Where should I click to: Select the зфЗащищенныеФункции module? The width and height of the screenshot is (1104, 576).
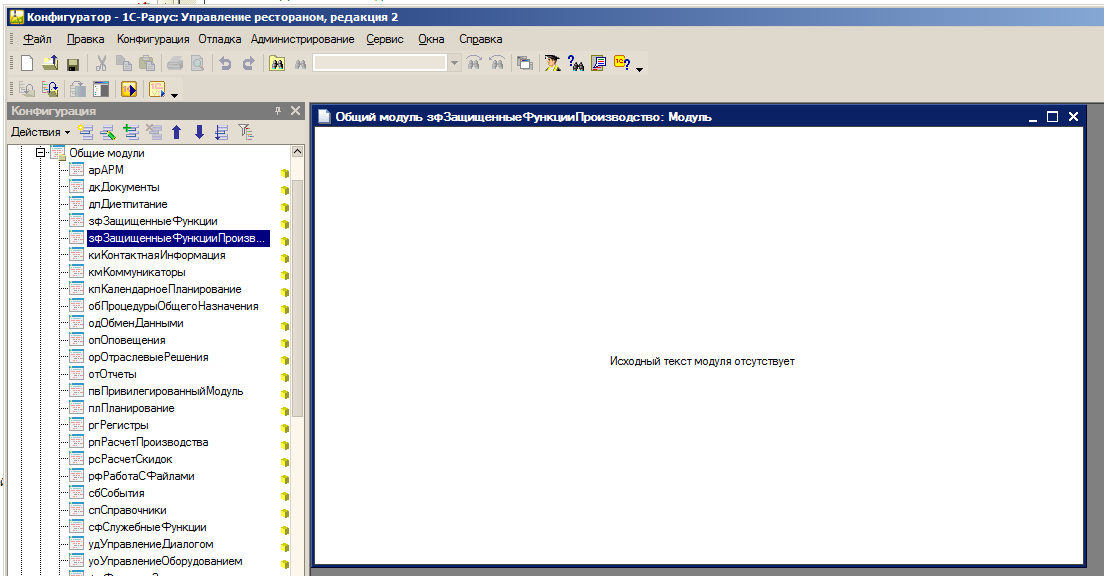153,221
